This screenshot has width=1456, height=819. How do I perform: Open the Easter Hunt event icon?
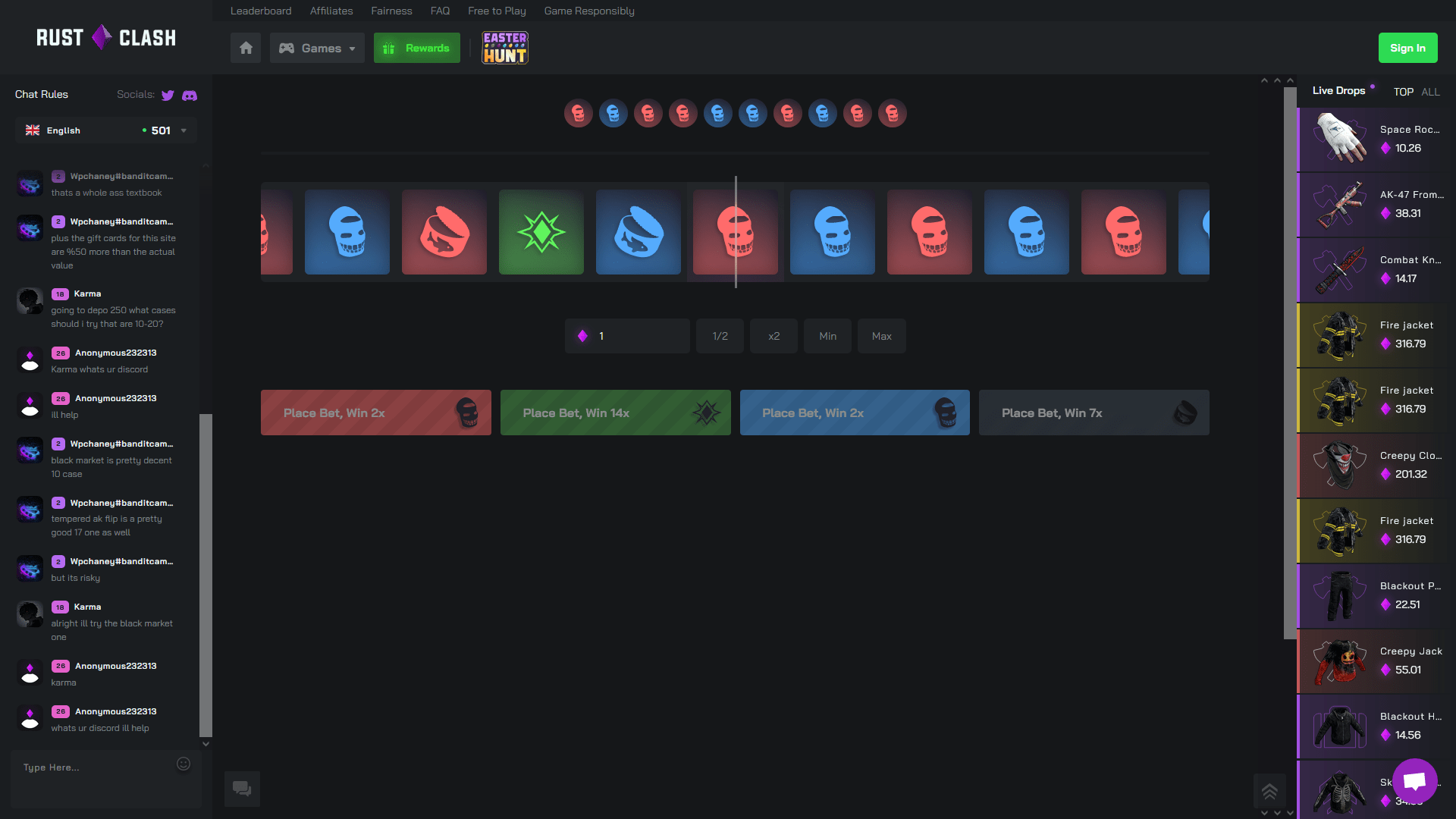tap(504, 47)
